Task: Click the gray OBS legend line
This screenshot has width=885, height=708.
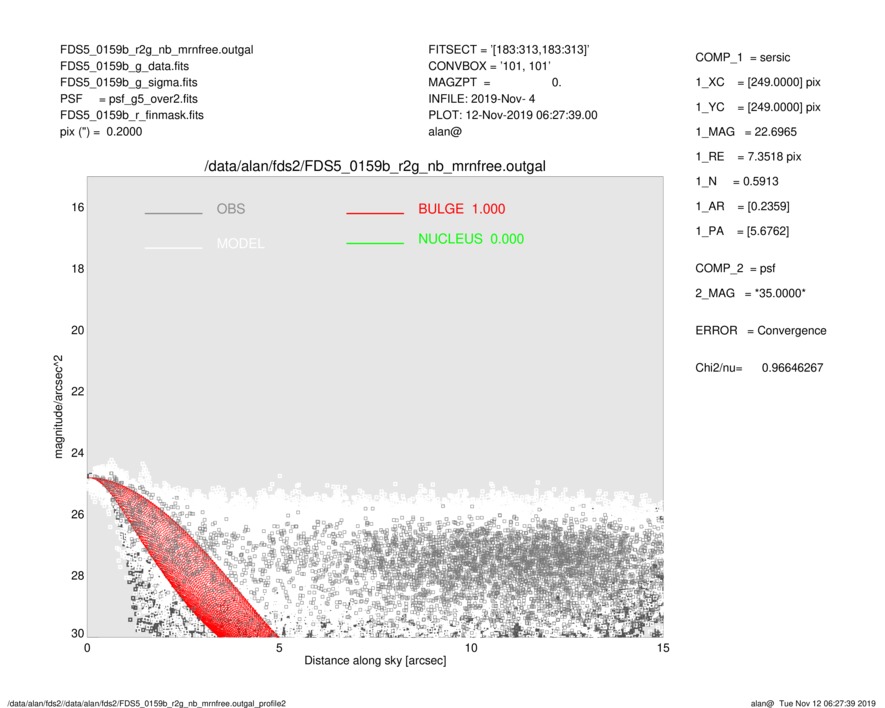Action: point(173,213)
